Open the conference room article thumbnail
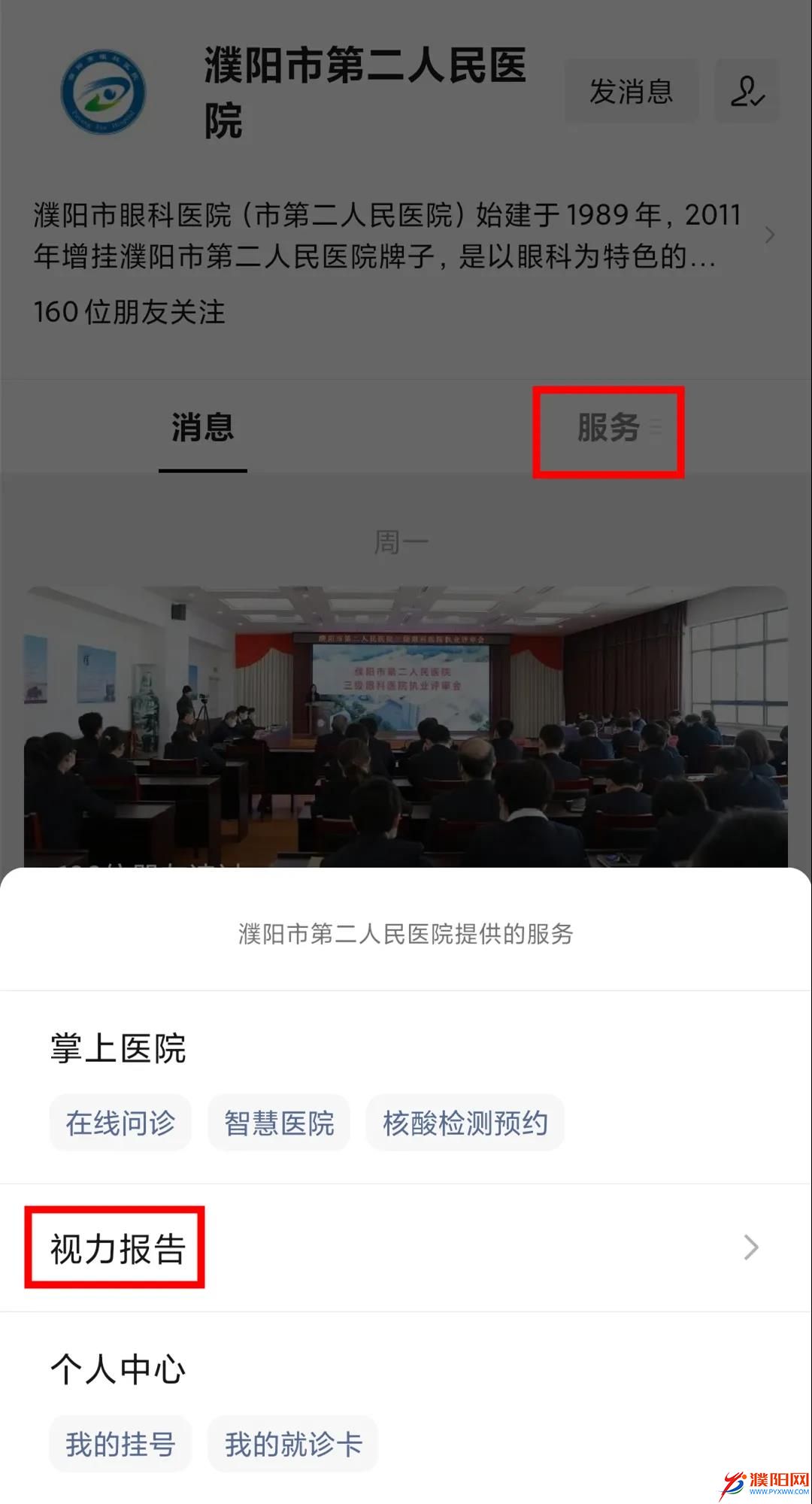 [406, 726]
